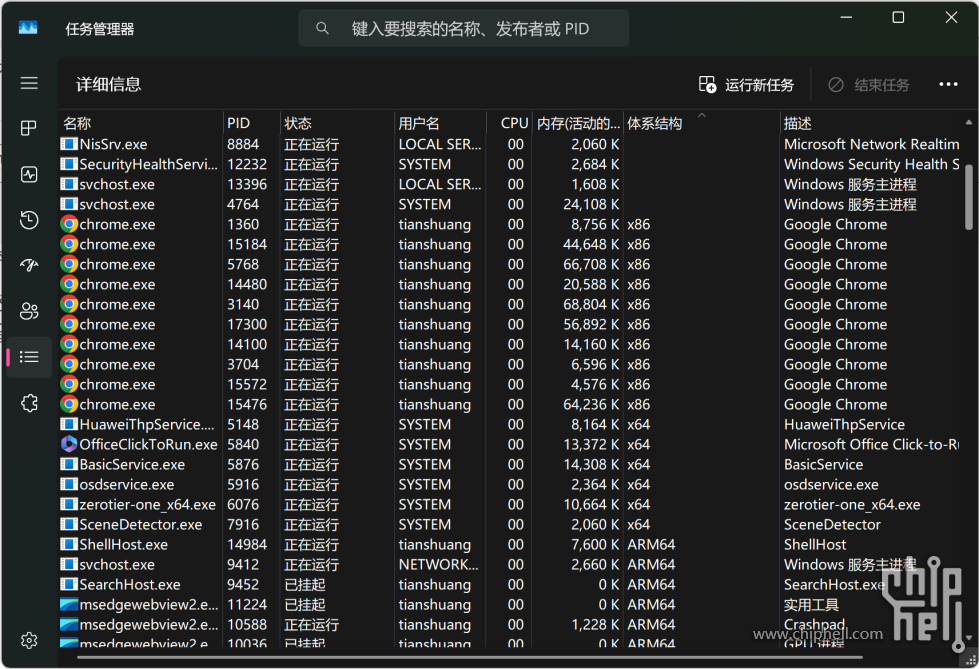Click the search box at the top
The width and height of the screenshot is (979, 669).
click(464, 29)
